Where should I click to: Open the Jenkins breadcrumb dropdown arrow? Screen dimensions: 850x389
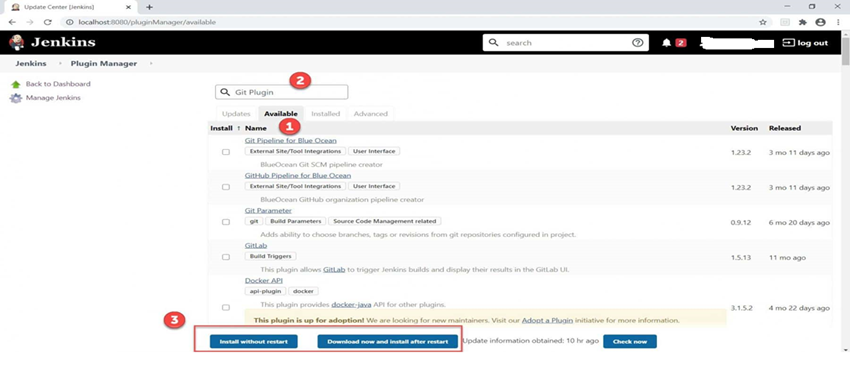pos(60,63)
